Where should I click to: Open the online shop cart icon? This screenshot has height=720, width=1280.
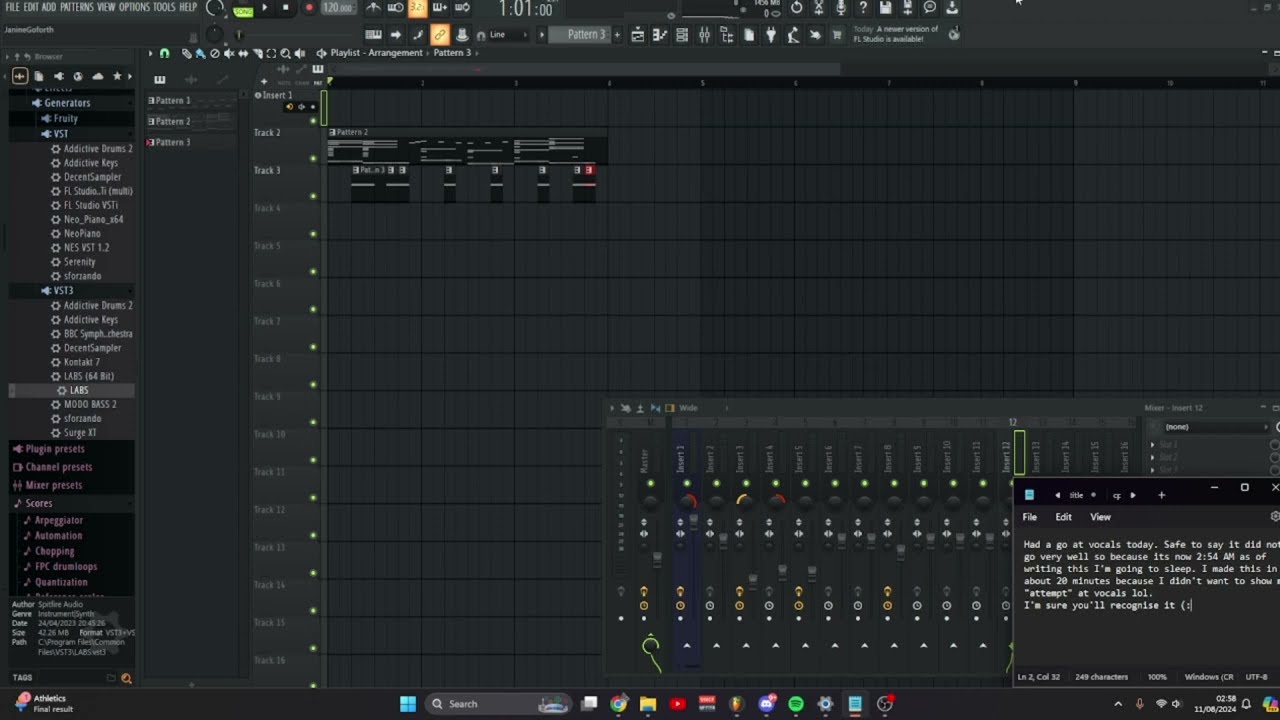837,35
